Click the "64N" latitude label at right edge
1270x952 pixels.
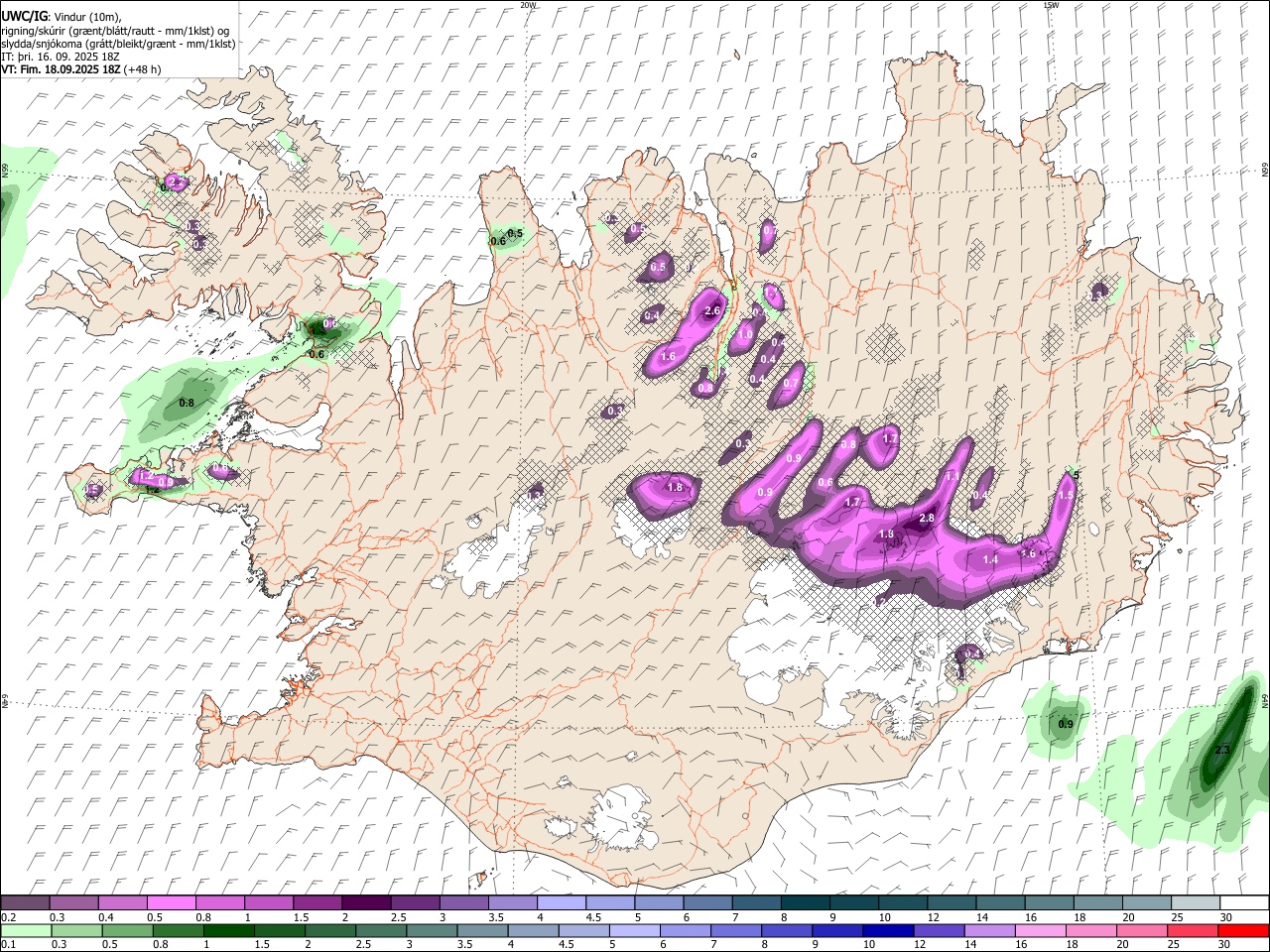(x=1265, y=700)
